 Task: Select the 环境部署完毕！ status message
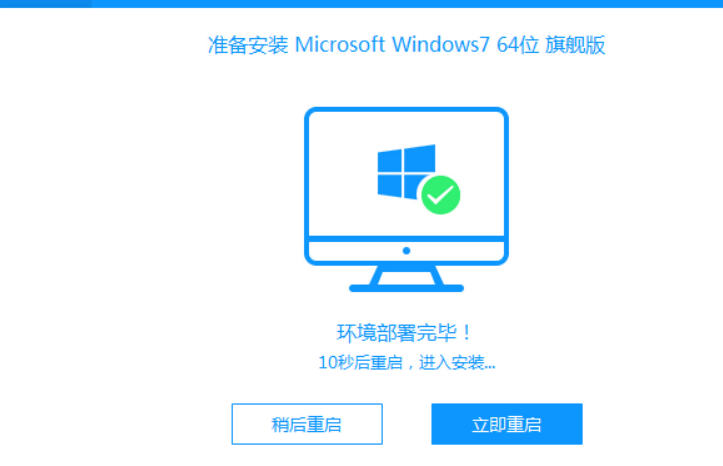coord(404,333)
